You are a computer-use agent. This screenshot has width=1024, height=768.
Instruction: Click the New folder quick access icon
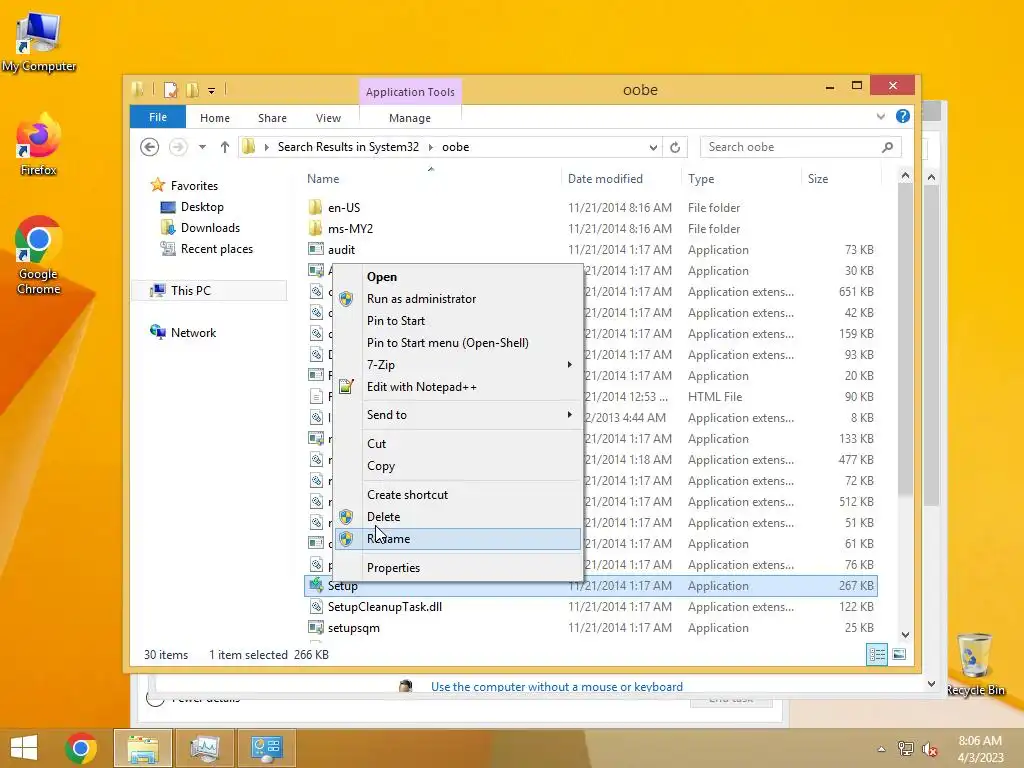pyautogui.click(x=192, y=89)
